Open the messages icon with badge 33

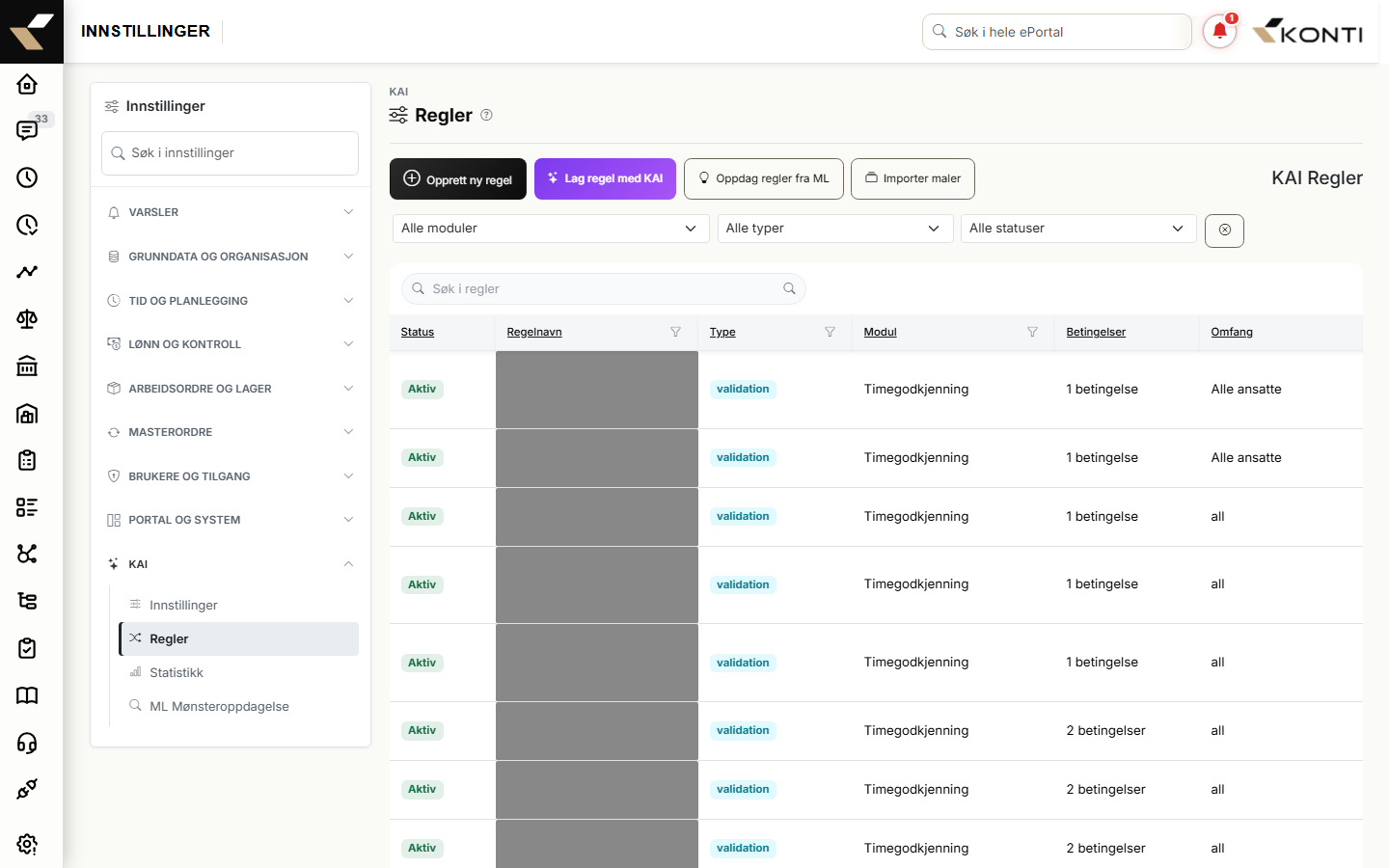pyautogui.click(x=27, y=130)
